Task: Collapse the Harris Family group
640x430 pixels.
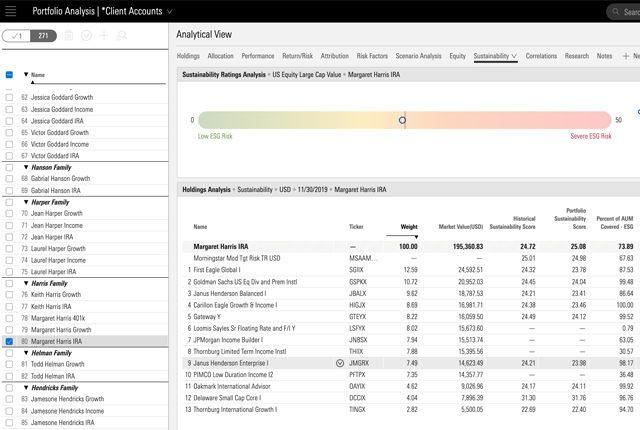Action: point(26,283)
